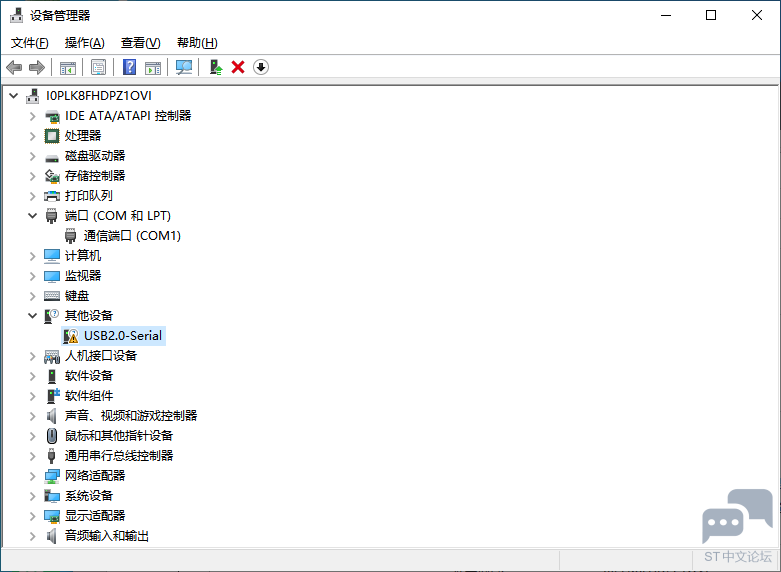Open the 帮助(H) menu
Viewport: 781px width, 572px height.
click(197, 43)
